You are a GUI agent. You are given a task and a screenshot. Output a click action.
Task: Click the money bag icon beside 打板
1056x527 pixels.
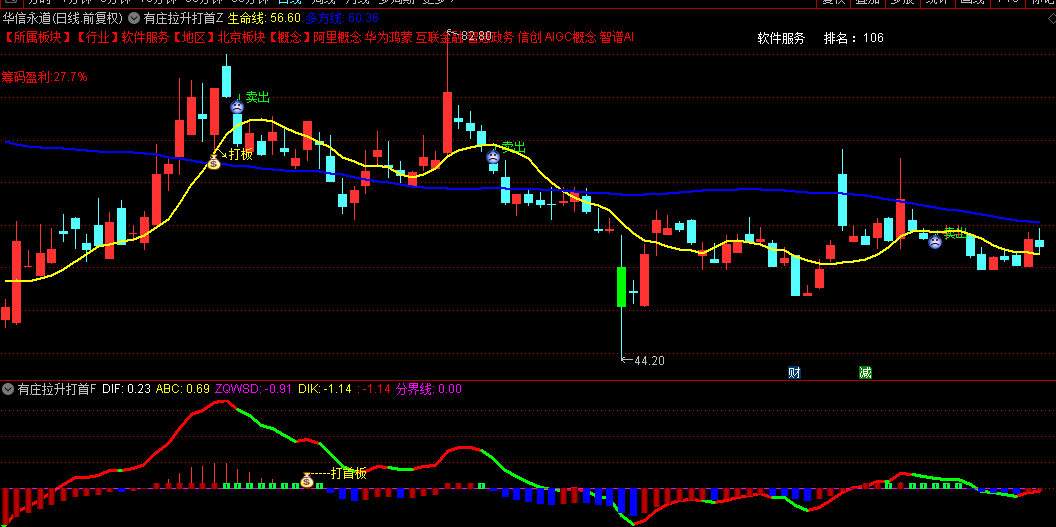pos(213,162)
